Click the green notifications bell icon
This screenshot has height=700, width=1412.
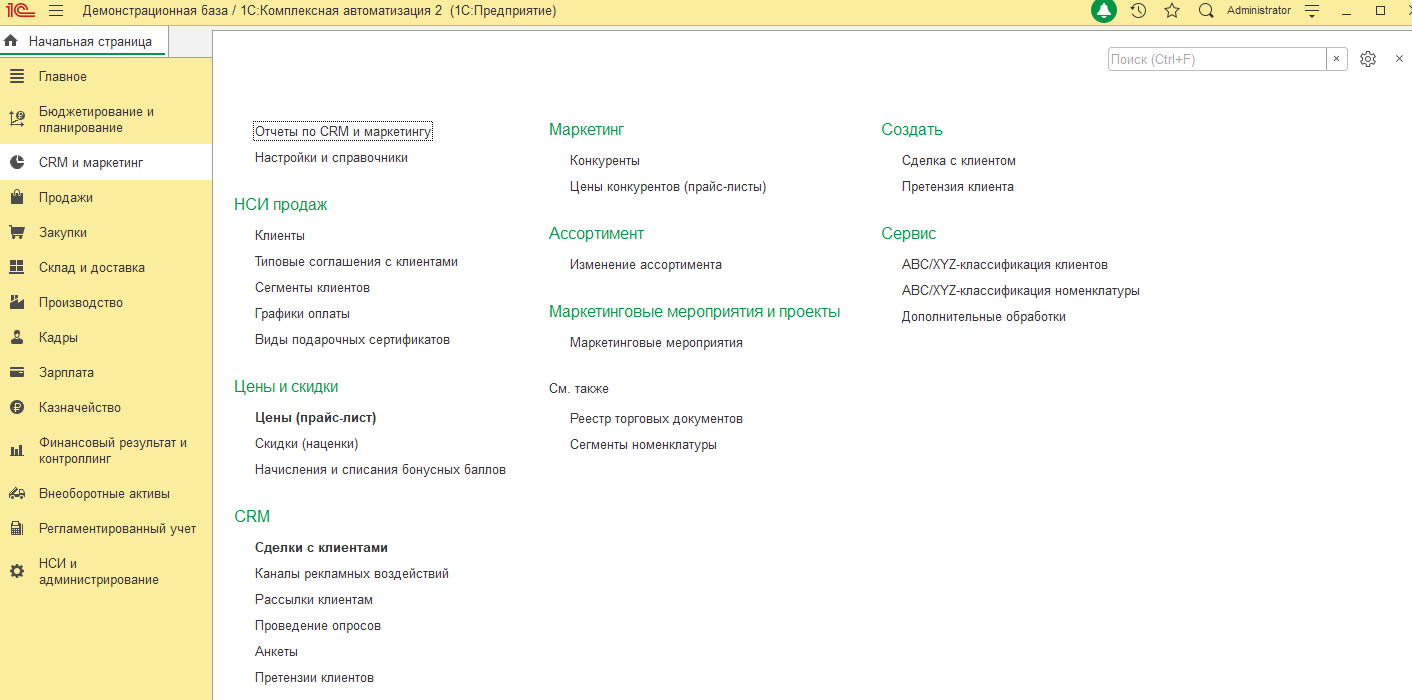1103,11
